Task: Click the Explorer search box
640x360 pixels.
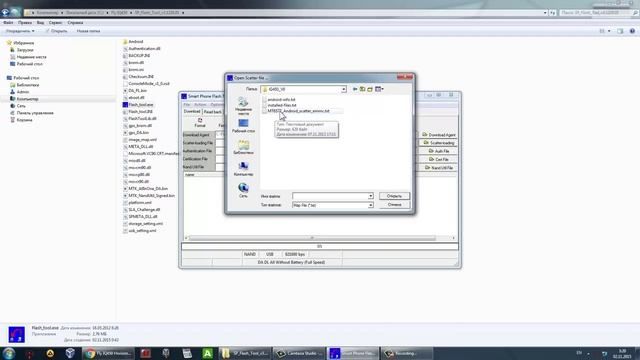Action: point(599,13)
